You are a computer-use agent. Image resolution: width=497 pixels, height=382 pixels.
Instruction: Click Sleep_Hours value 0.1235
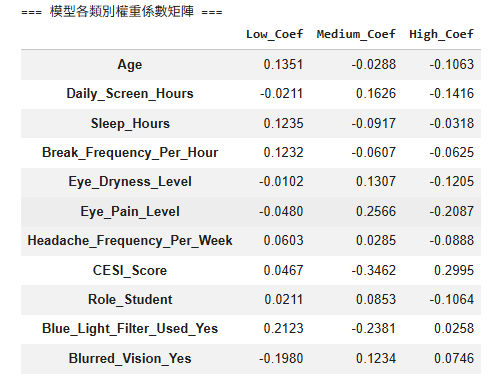283,123
